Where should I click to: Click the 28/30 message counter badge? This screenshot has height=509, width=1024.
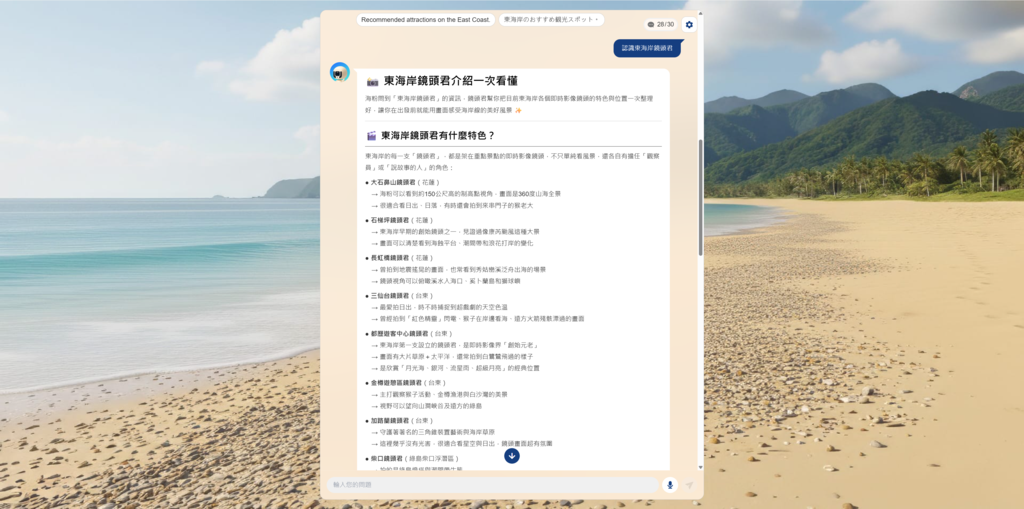pyautogui.click(x=660, y=25)
